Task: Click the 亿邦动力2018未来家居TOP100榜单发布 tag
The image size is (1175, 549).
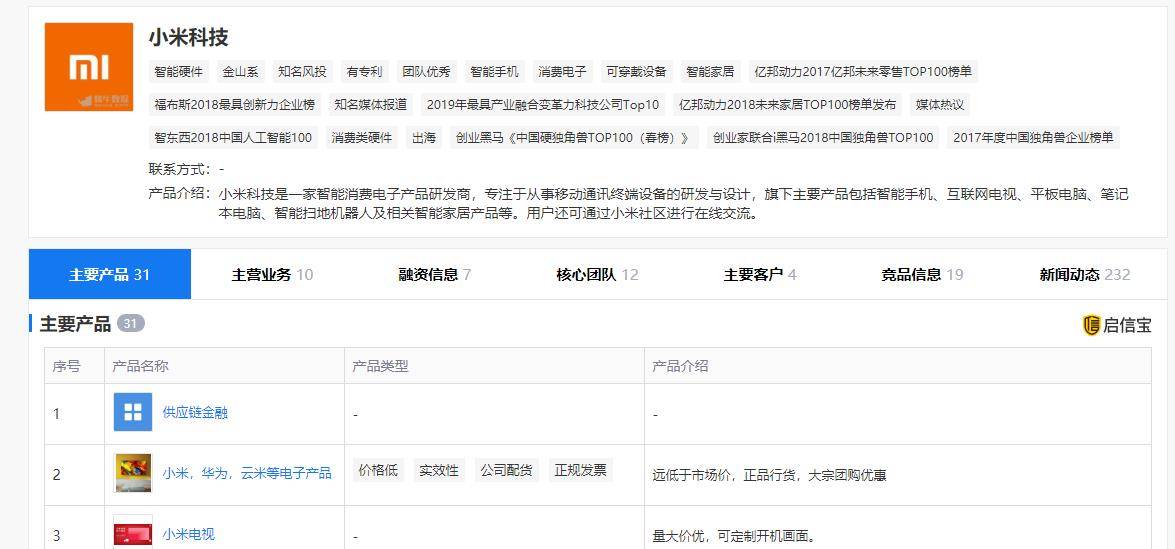Action: pyautogui.click(x=787, y=105)
